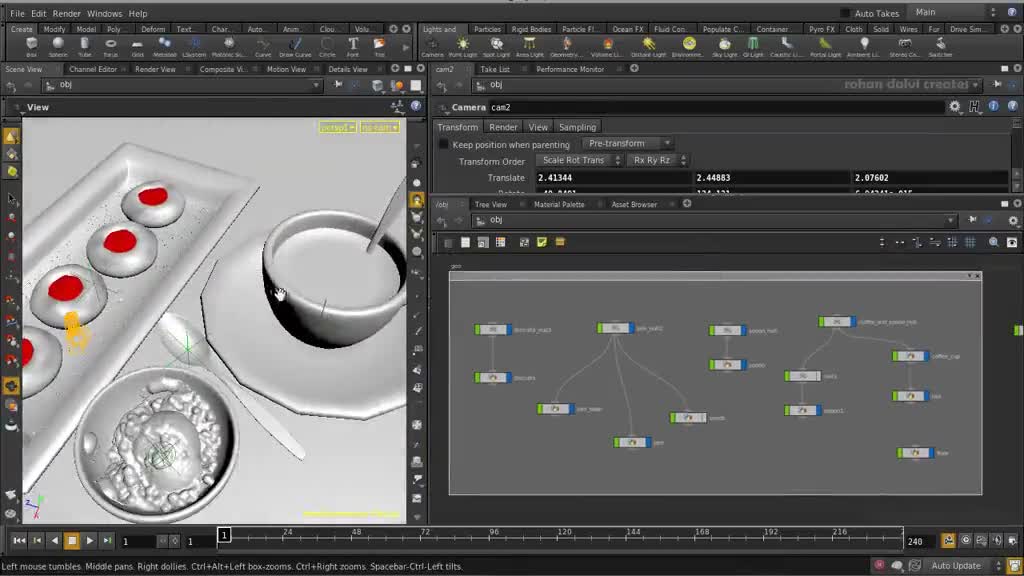Expand the Scale Rot Trans order dropdown

580,161
